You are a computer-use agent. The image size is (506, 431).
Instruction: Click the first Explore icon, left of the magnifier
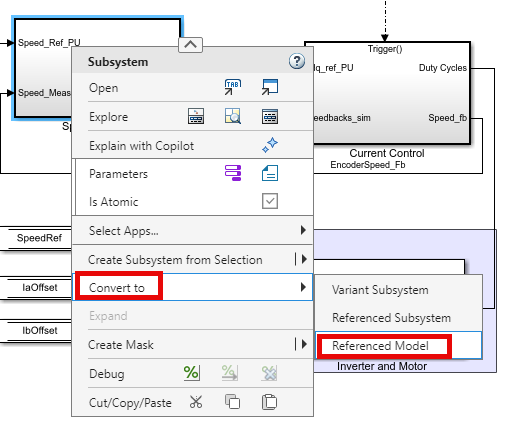(196, 116)
